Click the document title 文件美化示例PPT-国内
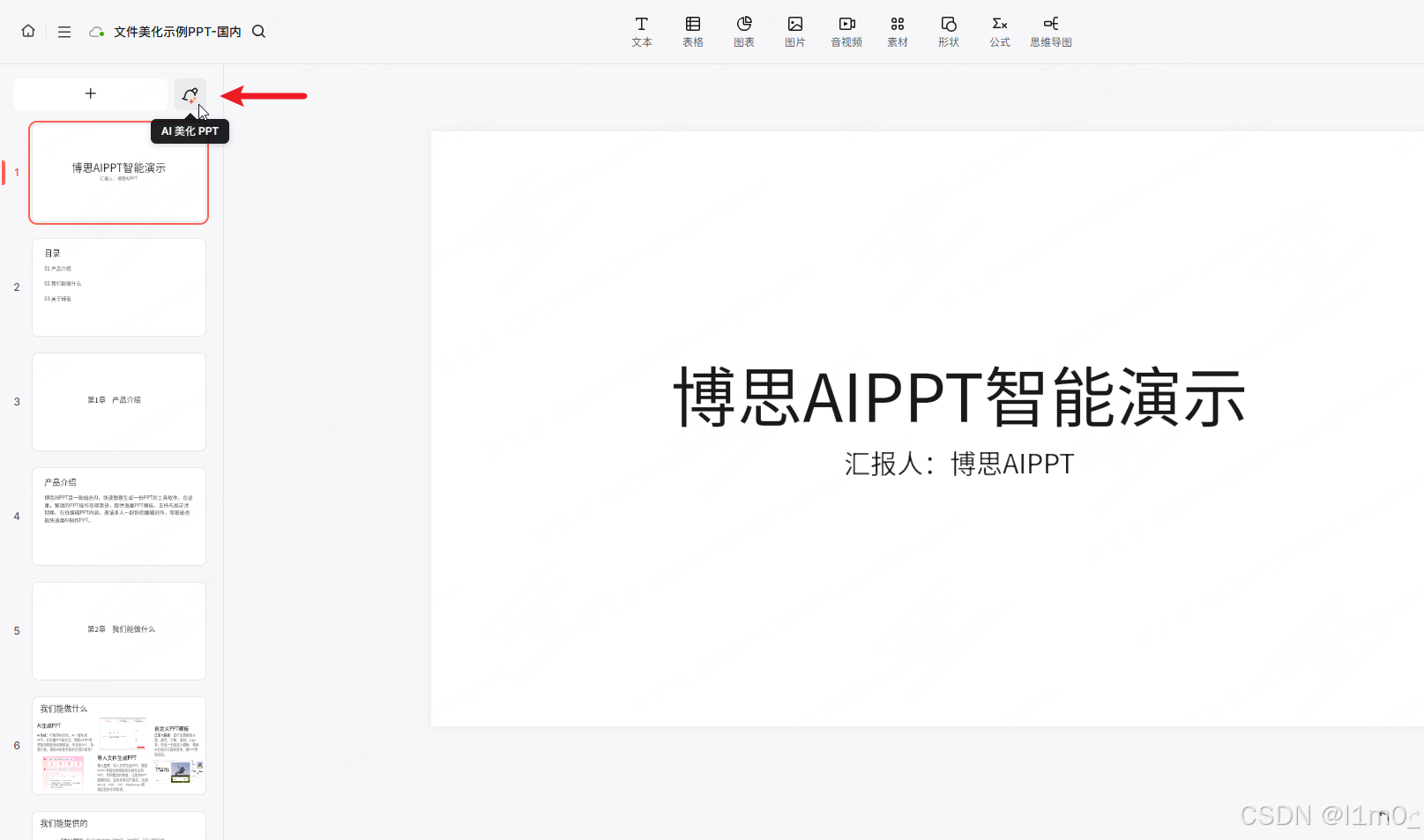The image size is (1424, 840). [177, 32]
